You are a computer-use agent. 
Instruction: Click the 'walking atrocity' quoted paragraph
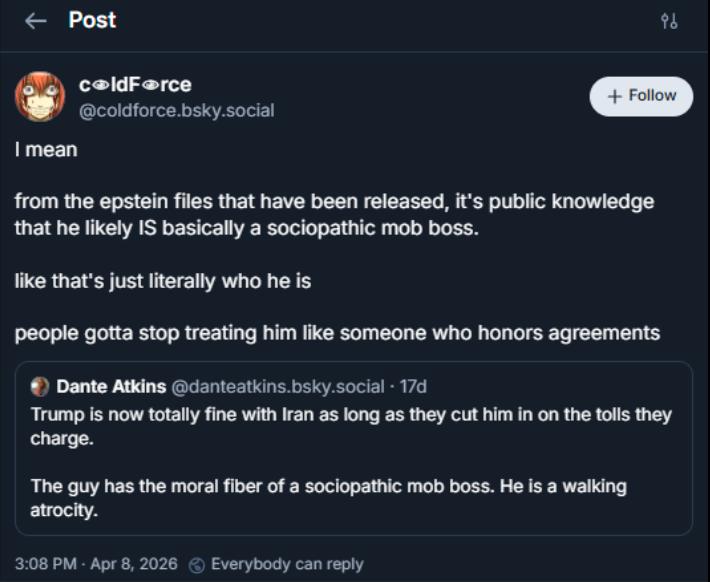(x=328, y=498)
